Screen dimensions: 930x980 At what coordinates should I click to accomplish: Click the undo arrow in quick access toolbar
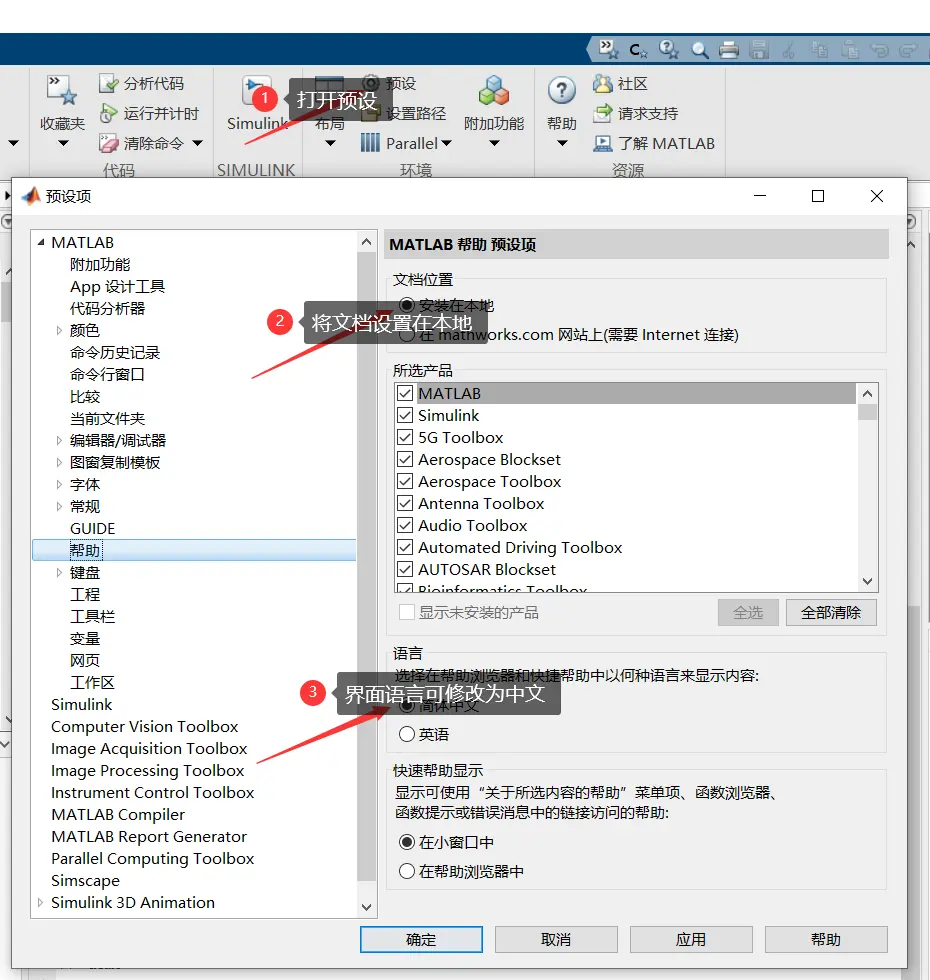(x=879, y=50)
